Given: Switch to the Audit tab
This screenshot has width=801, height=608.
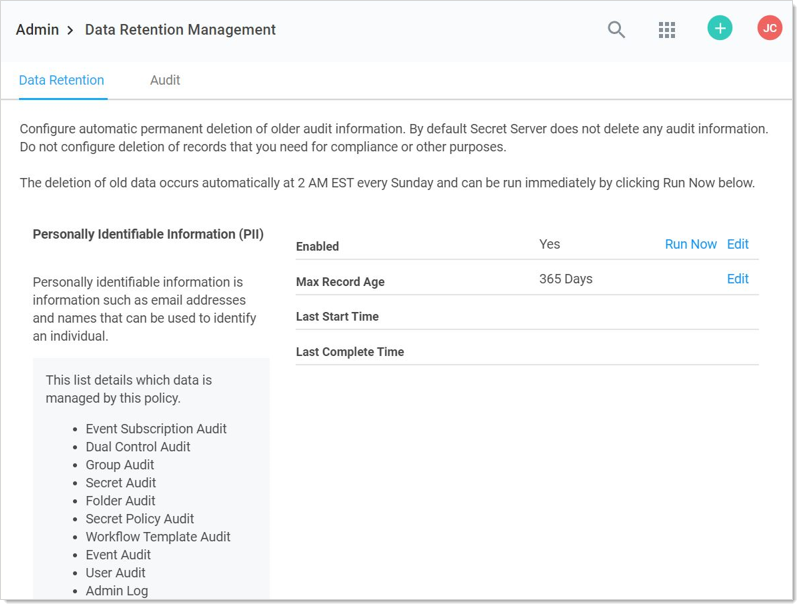Looking at the screenshot, I should click(165, 80).
